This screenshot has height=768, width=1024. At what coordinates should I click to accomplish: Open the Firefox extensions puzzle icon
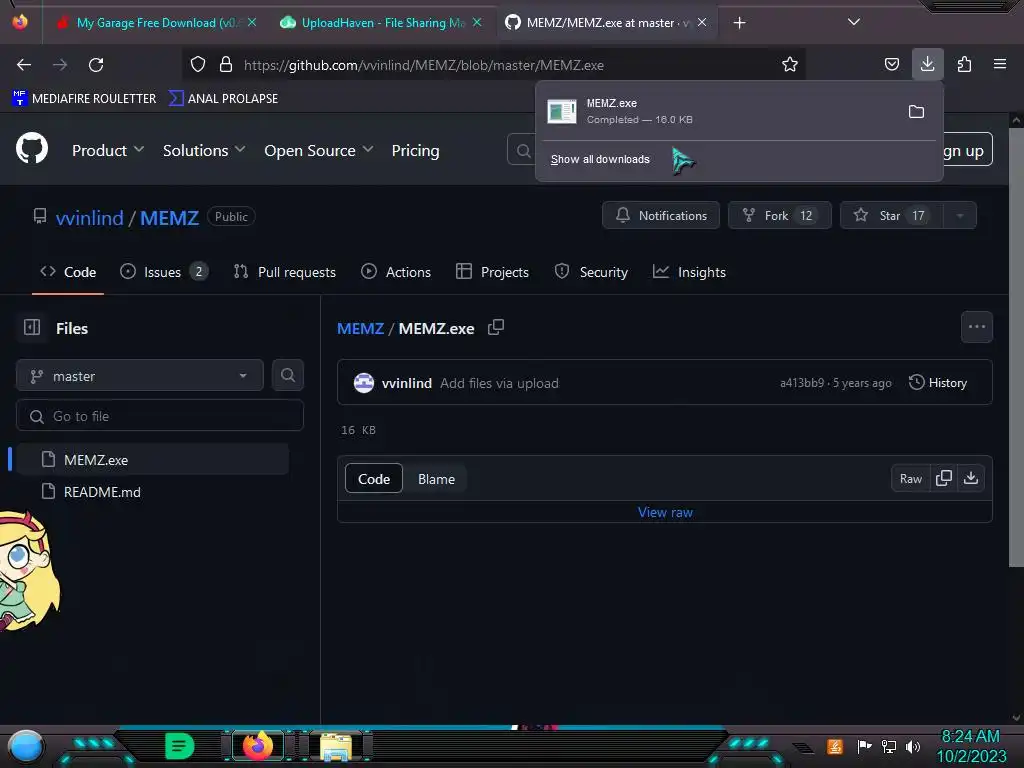click(x=964, y=64)
